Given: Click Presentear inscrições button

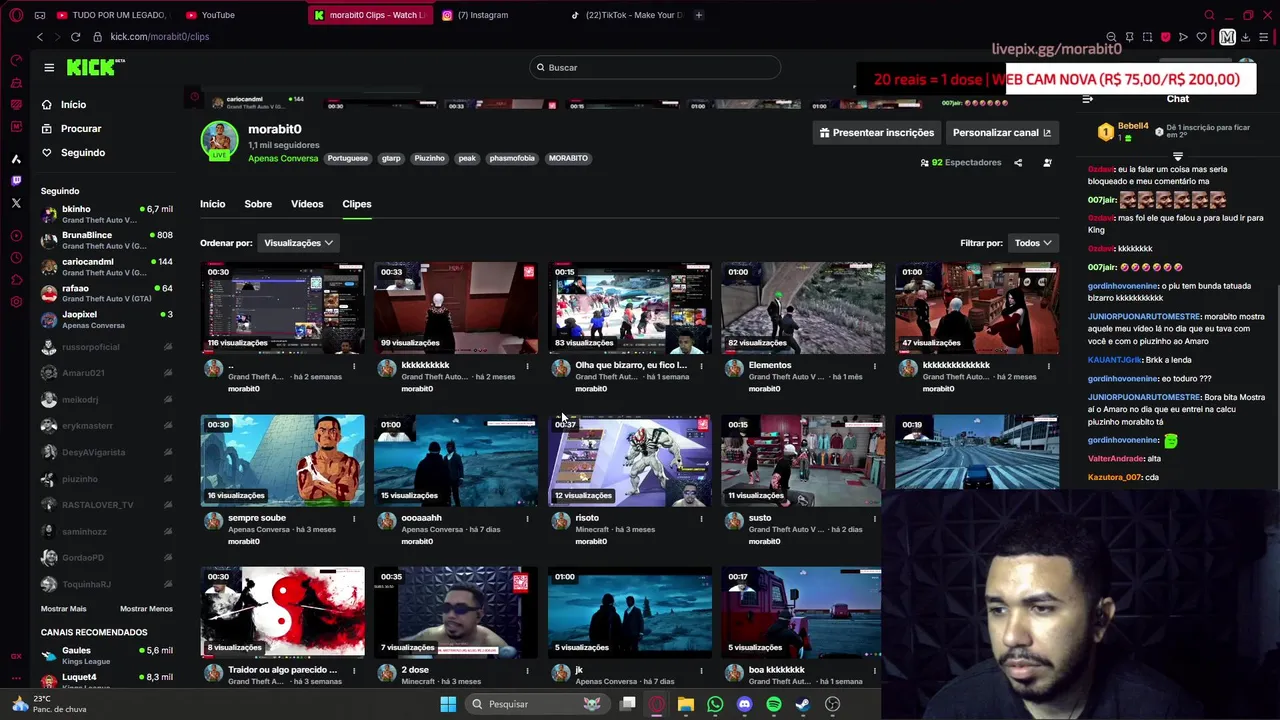Looking at the screenshot, I should click(x=877, y=133).
